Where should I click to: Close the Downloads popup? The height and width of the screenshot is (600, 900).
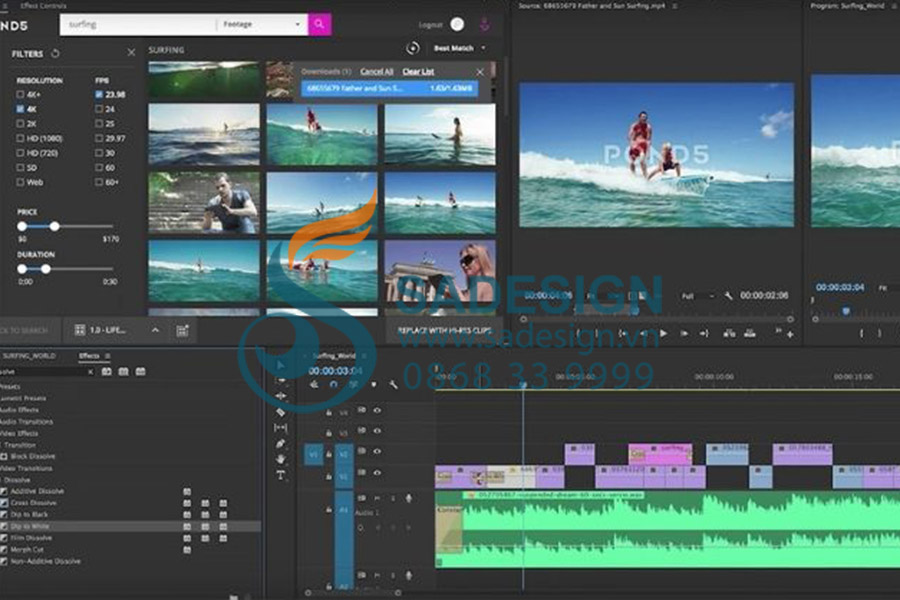(x=480, y=72)
